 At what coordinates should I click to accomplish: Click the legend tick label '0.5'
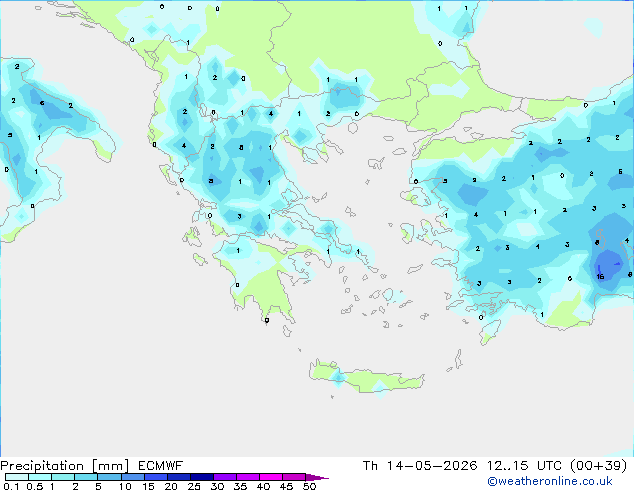click(x=35, y=486)
